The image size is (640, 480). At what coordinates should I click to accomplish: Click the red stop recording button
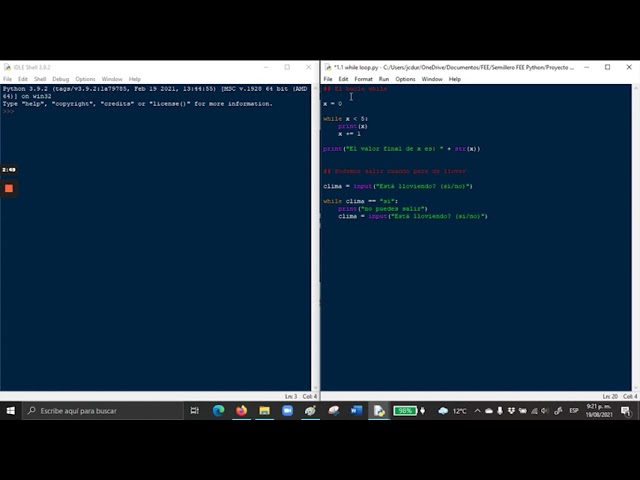coord(9,188)
